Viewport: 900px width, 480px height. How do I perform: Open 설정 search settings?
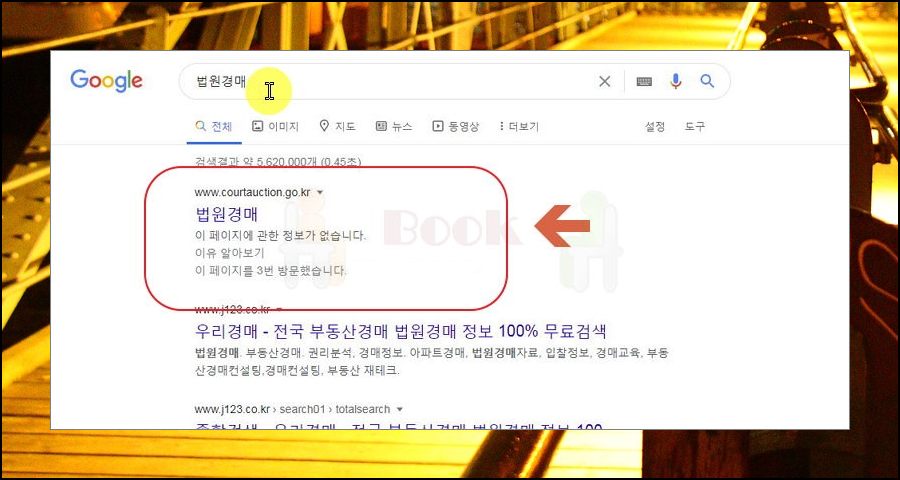pyautogui.click(x=655, y=126)
